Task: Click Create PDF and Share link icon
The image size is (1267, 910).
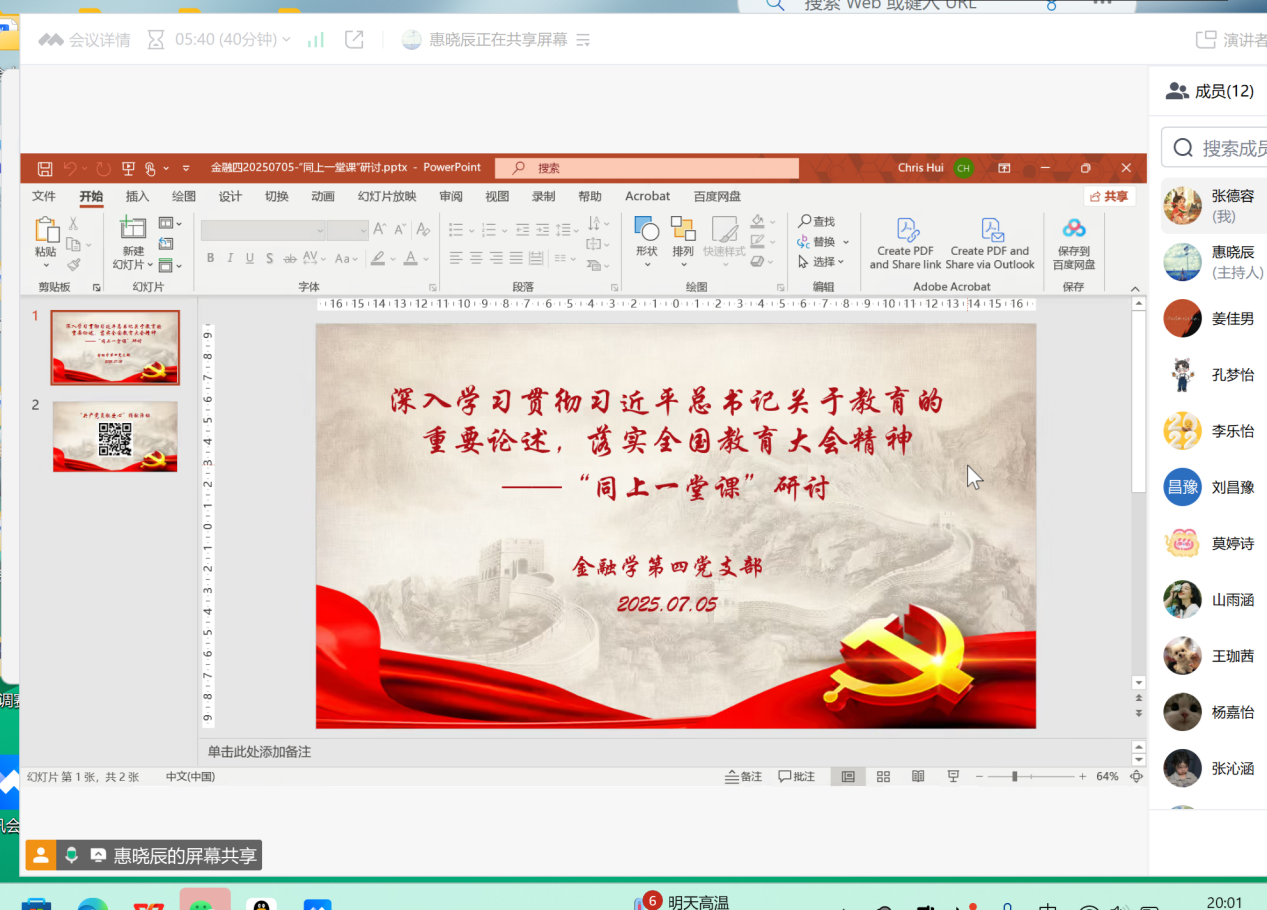Action: 906,231
